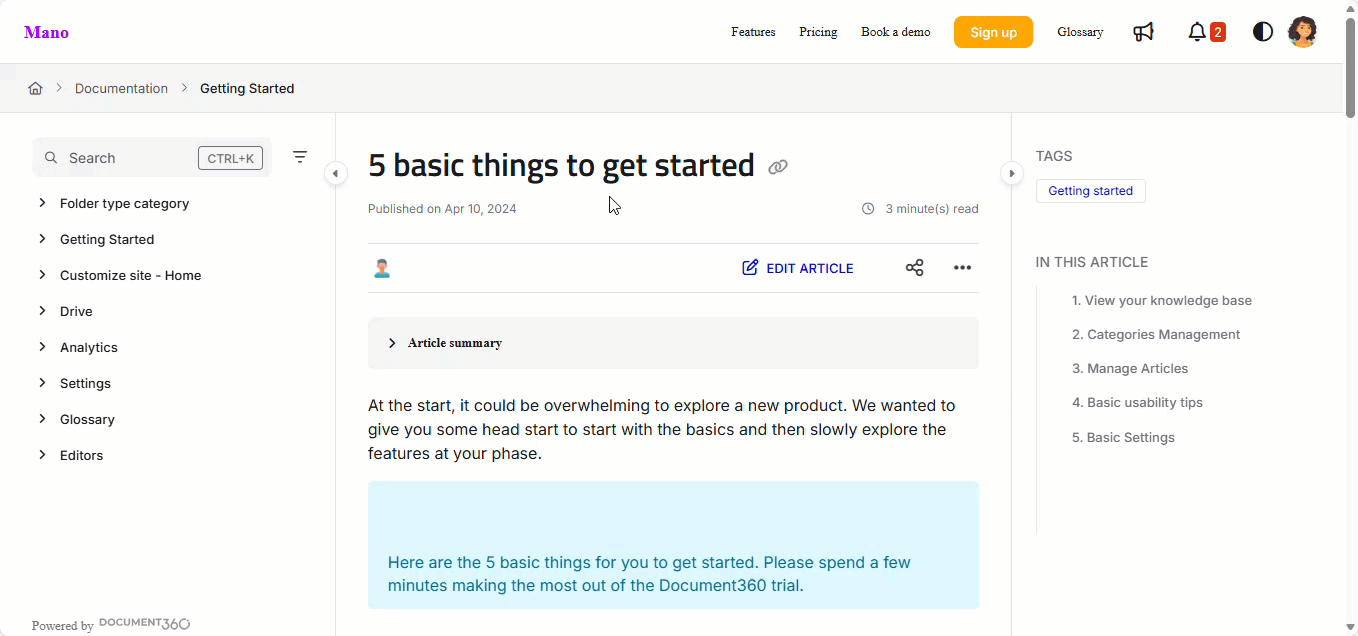Click the home breadcrumb icon
The width and height of the screenshot is (1358, 636).
pos(35,88)
